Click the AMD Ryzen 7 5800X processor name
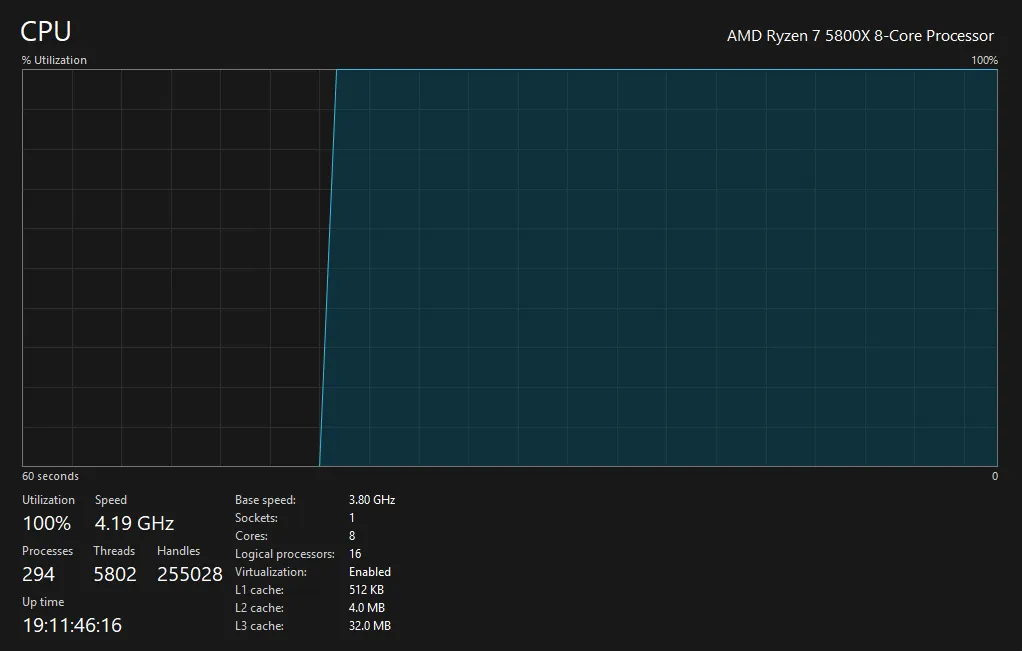The height and width of the screenshot is (651, 1022). [x=860, y=36]
